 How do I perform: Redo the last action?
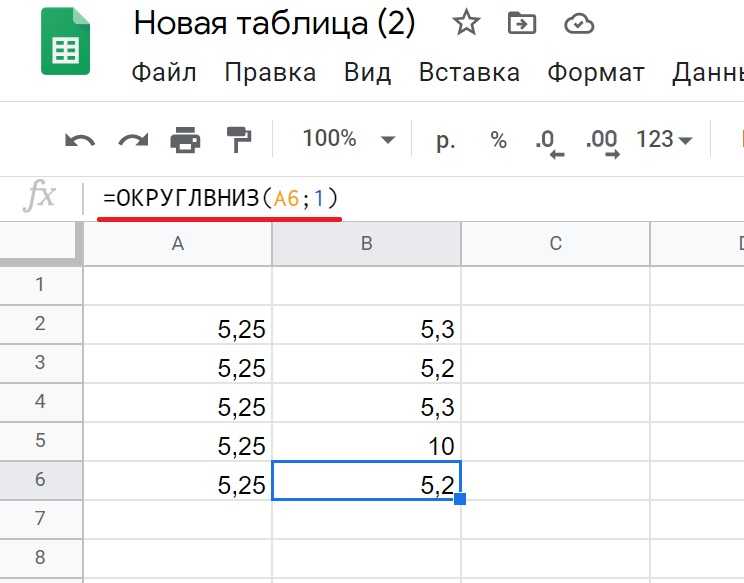coord(133,140)
